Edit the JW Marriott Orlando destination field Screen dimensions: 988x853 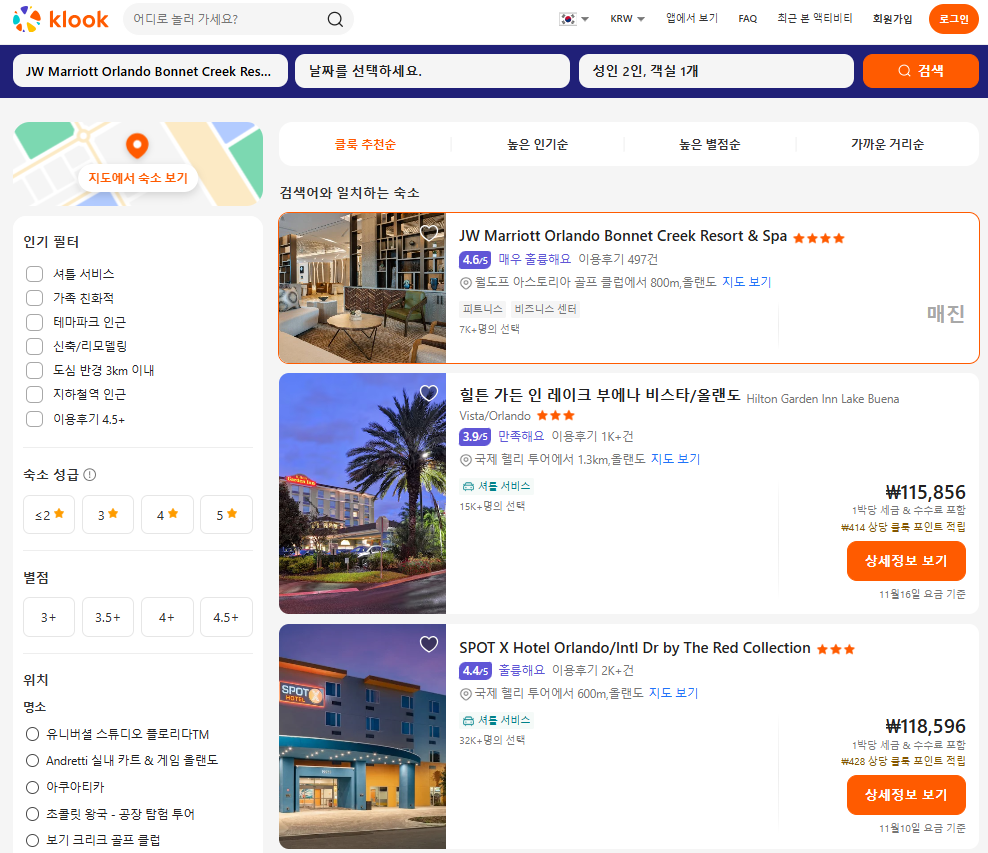point(150,71)
